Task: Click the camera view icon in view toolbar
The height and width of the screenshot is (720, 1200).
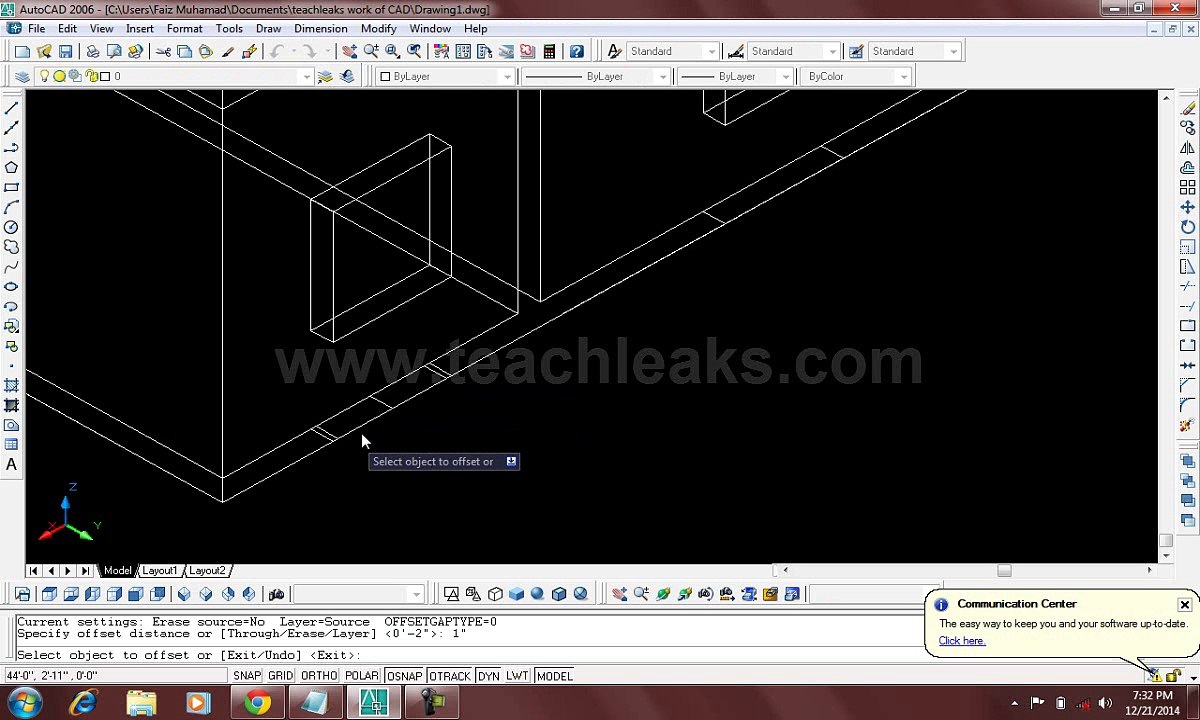Action: coord(277,594)
